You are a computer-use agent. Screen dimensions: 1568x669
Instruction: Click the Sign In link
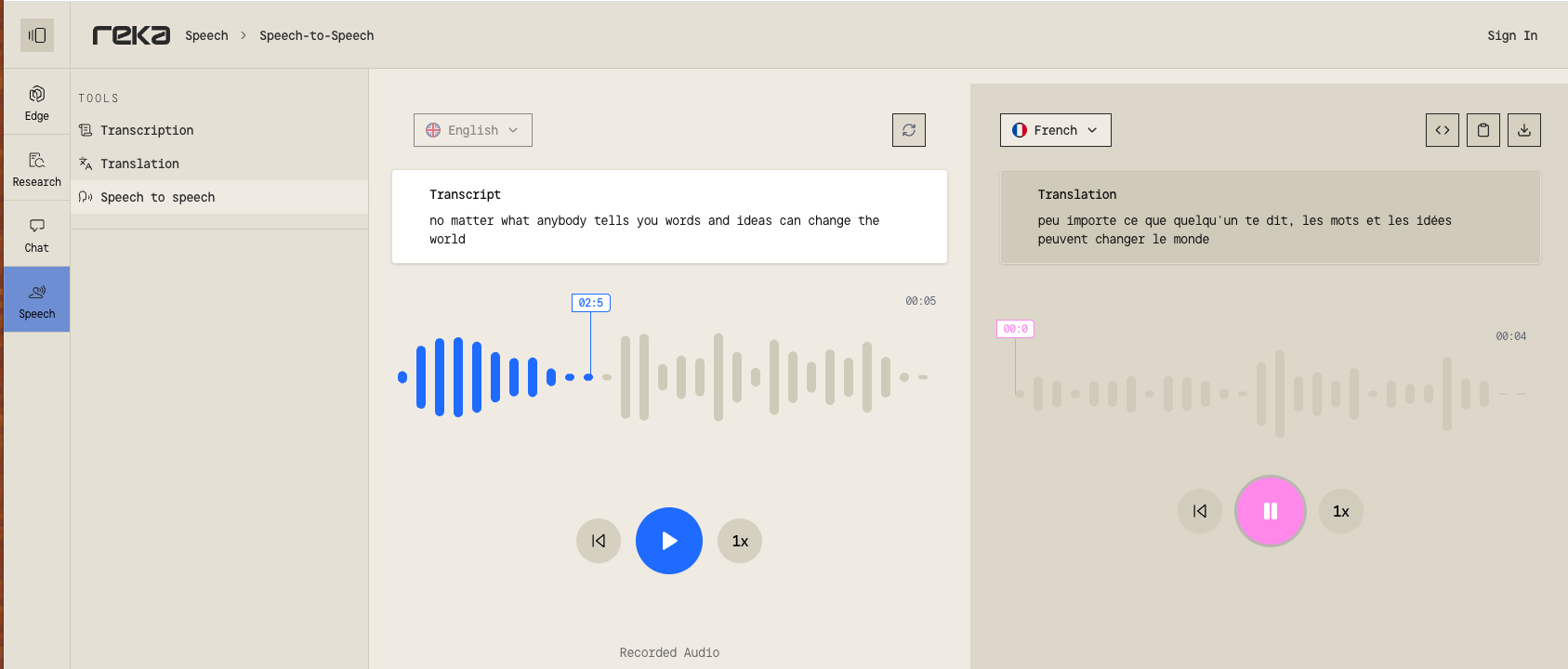pyautogui.click(x=1511, y=35)
